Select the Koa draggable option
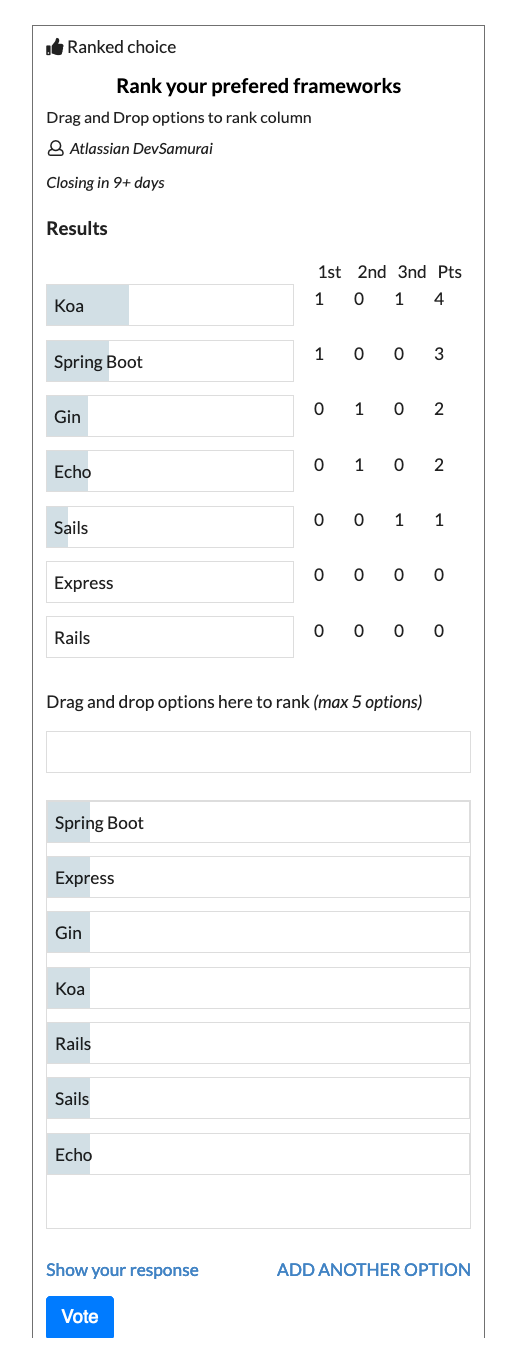 [258, 988]
